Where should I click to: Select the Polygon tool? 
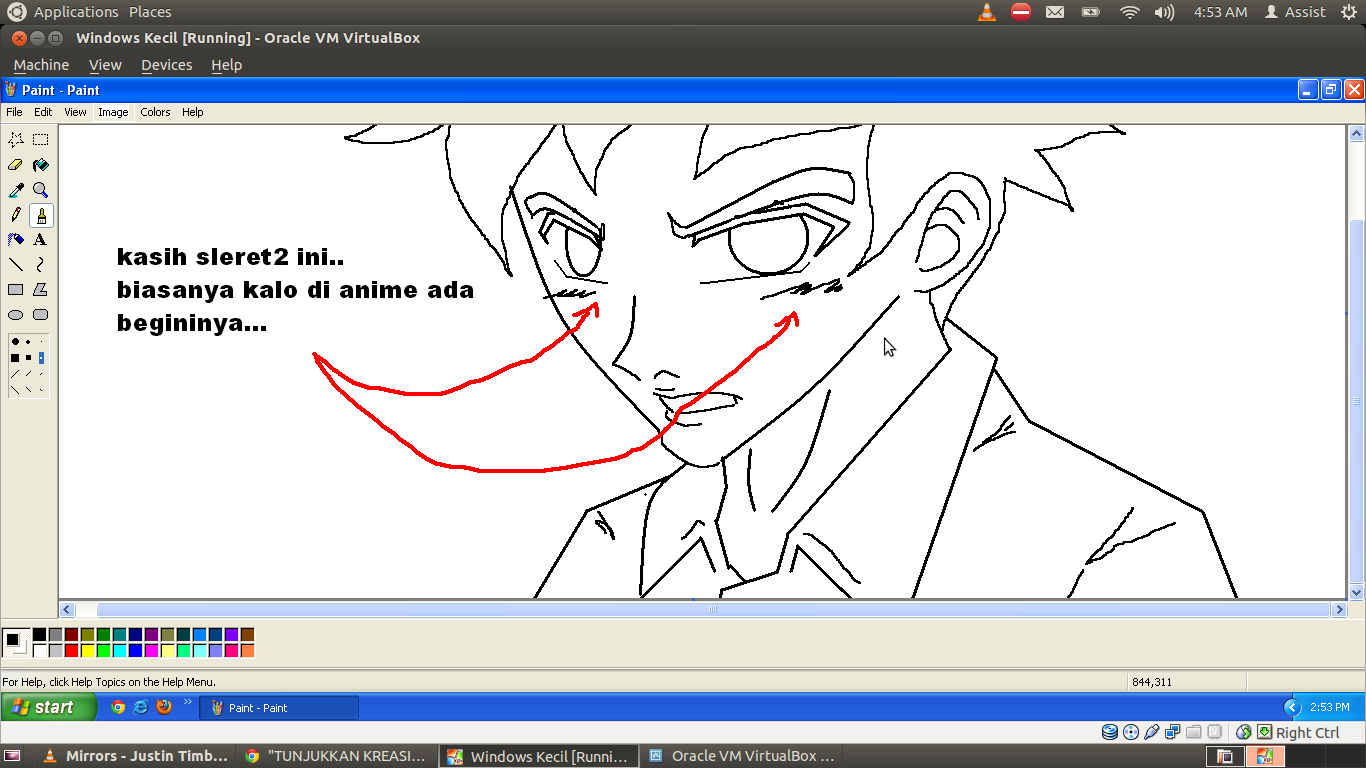[x=41, y=290]
